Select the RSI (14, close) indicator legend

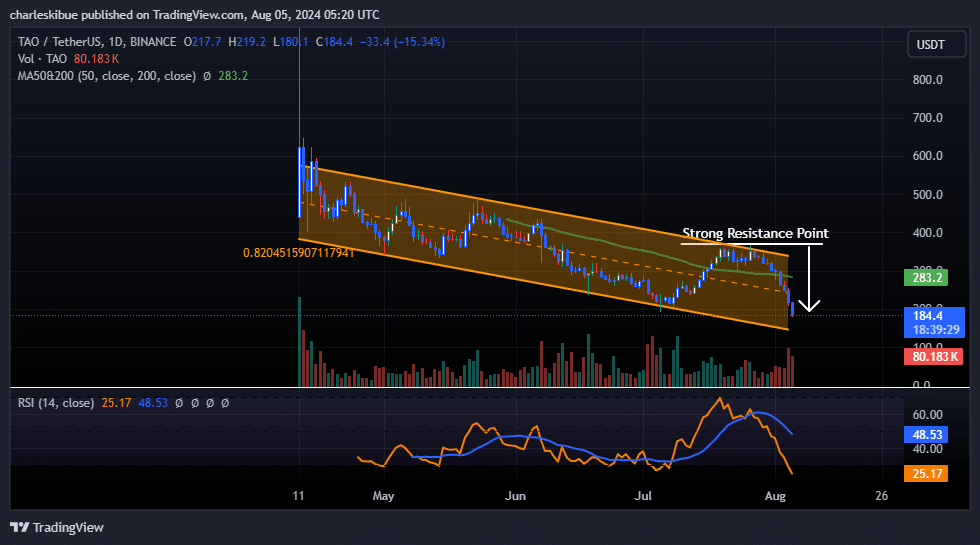click(x=55, y=403)
